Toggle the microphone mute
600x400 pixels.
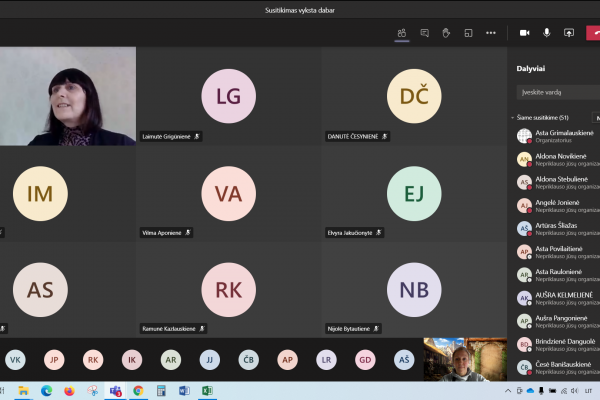(x=546, y=33)
